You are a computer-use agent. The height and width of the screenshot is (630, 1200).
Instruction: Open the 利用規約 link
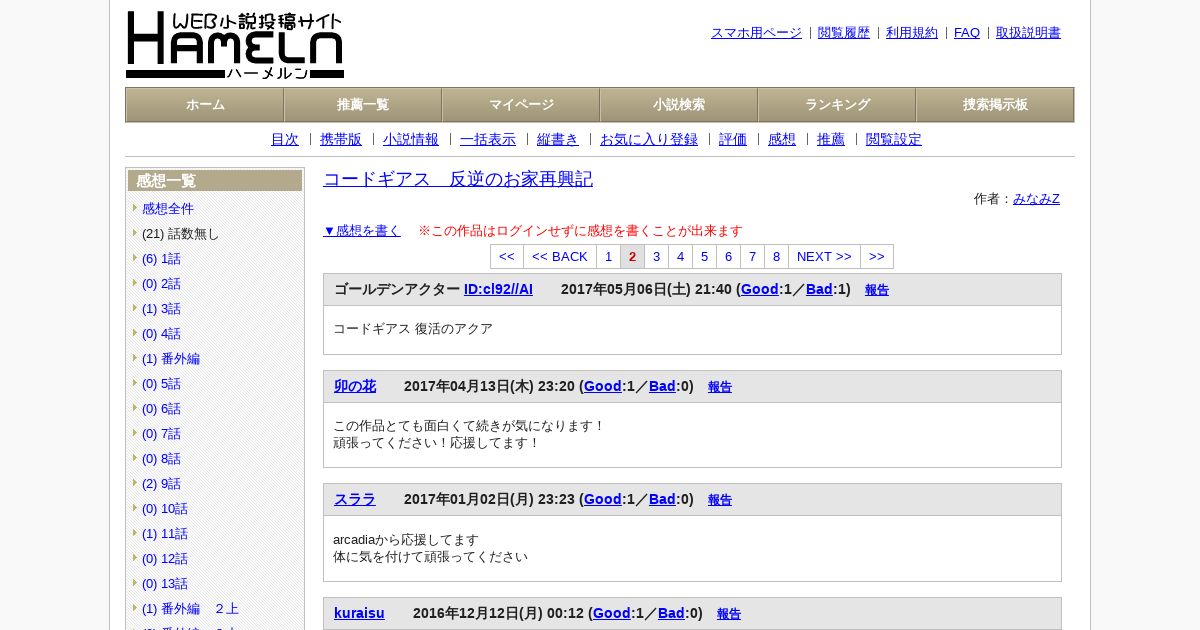click(912, 33)
